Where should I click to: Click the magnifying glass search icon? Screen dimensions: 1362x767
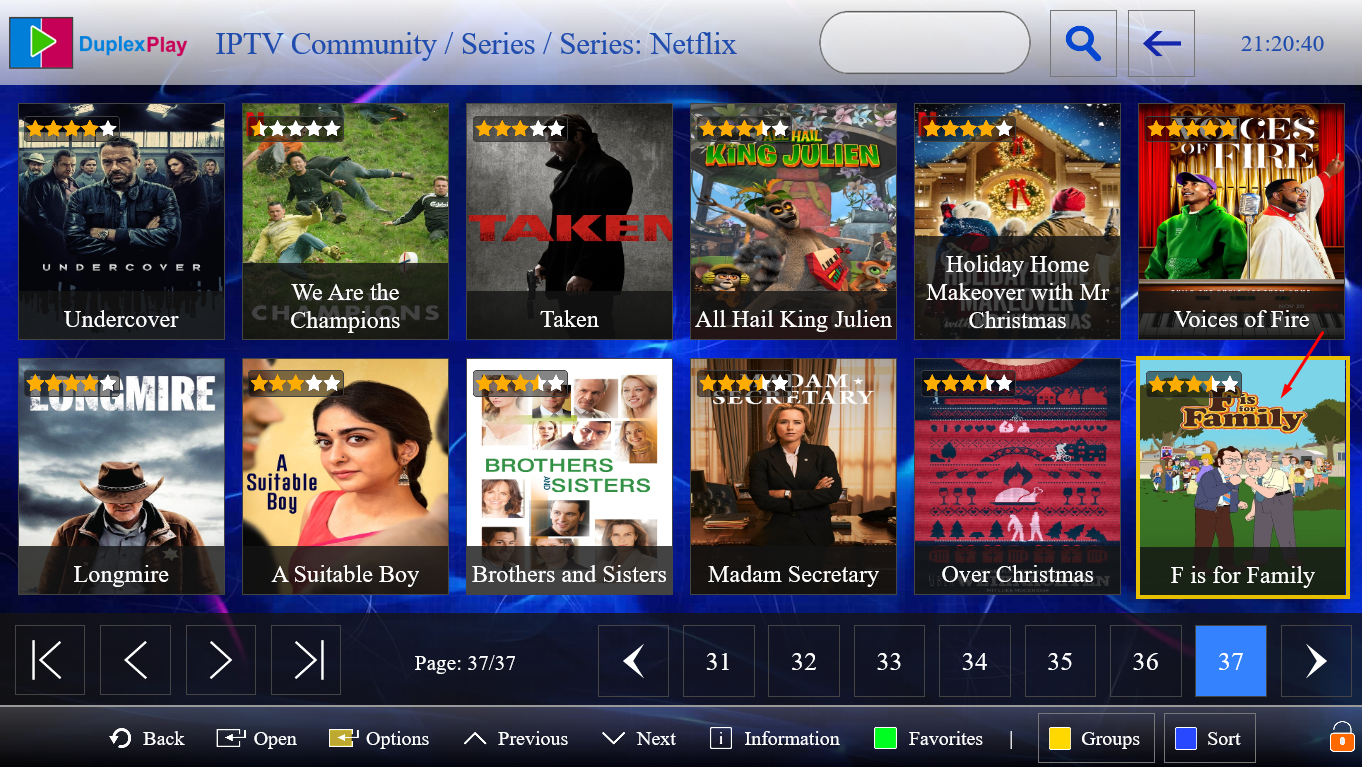[x=1083, y=44]
